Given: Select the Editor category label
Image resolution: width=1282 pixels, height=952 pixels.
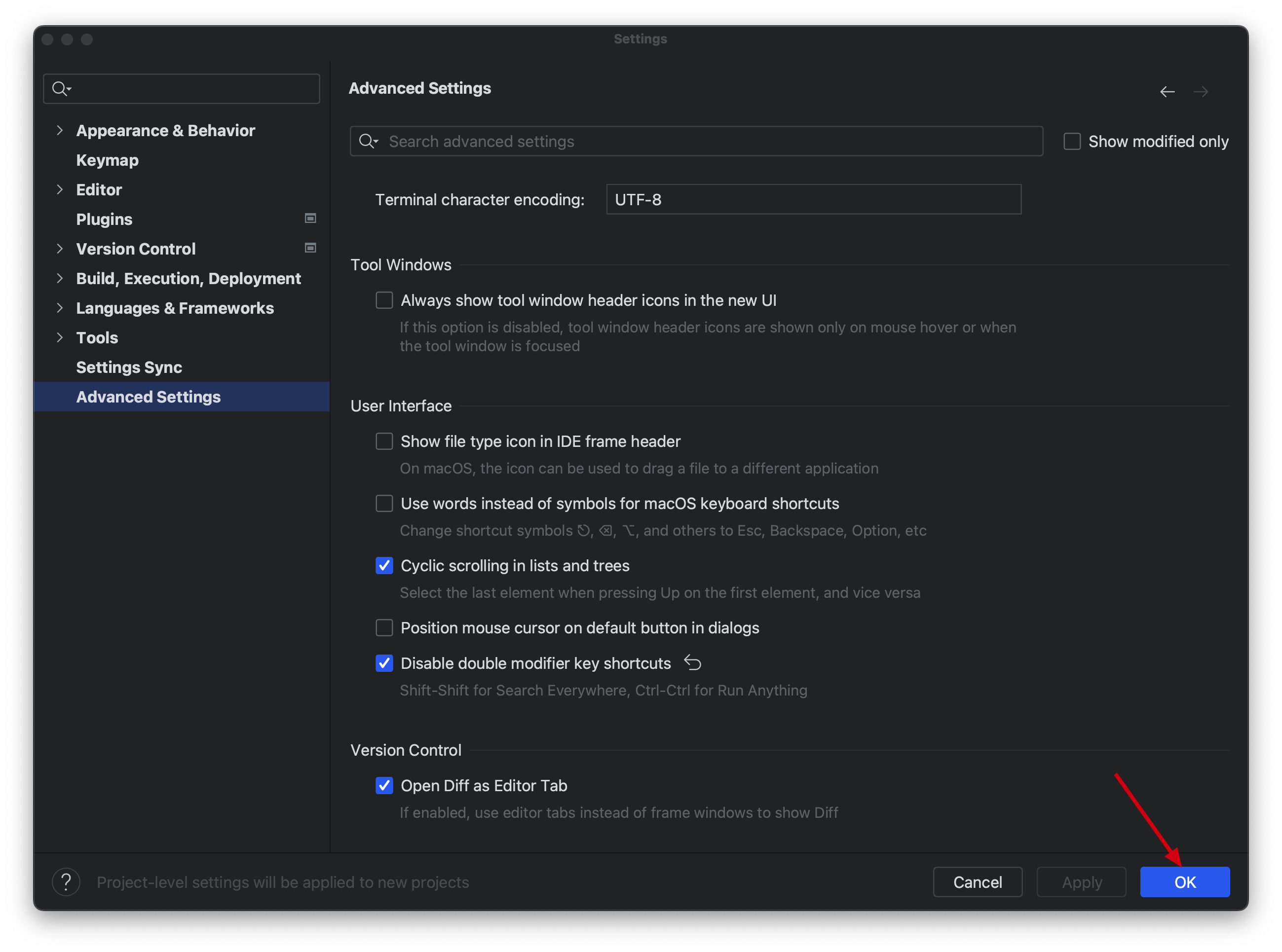Looking at the screenshot, I should (99, 189).
